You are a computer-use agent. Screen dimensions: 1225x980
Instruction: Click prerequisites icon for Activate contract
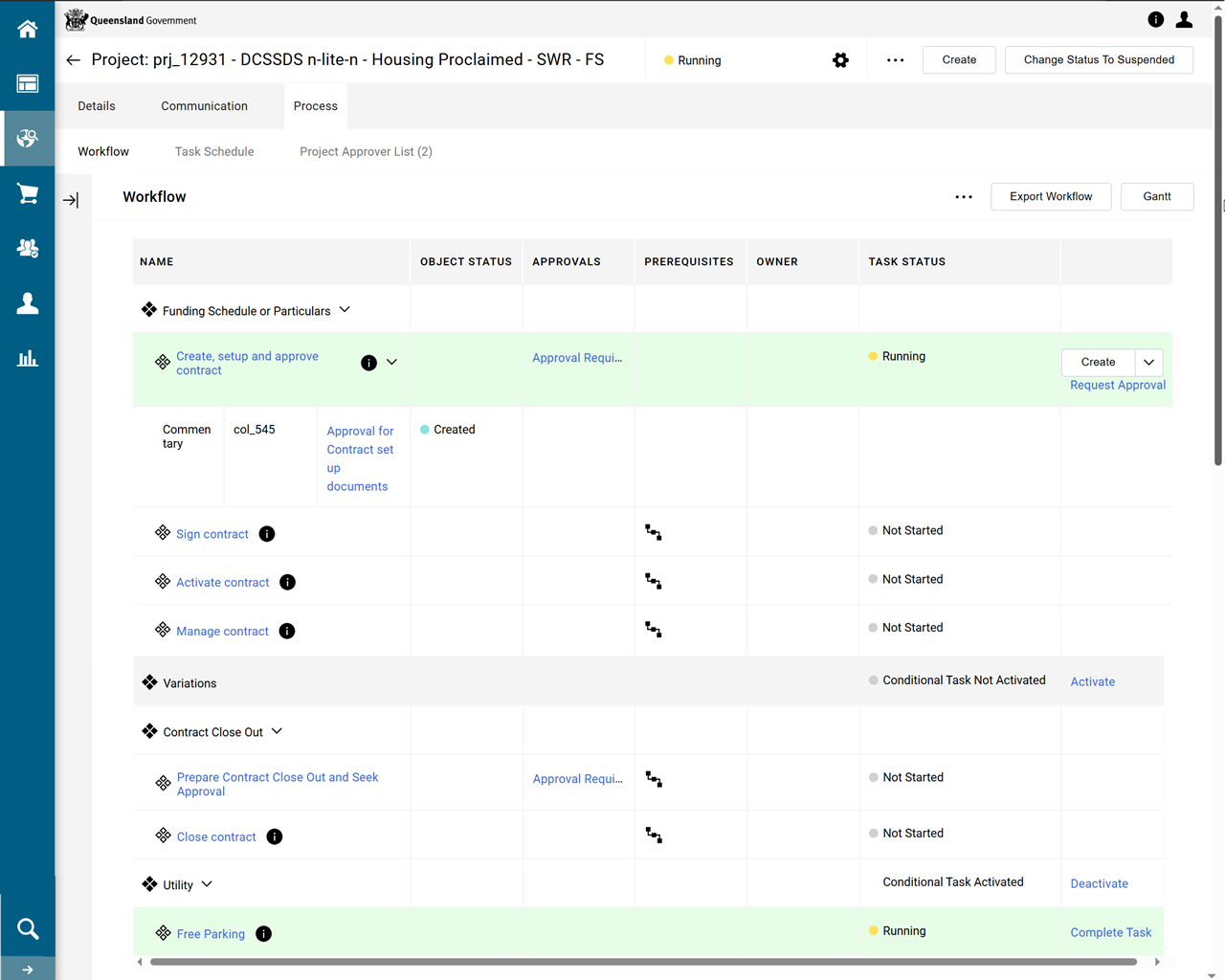(654, 581)
